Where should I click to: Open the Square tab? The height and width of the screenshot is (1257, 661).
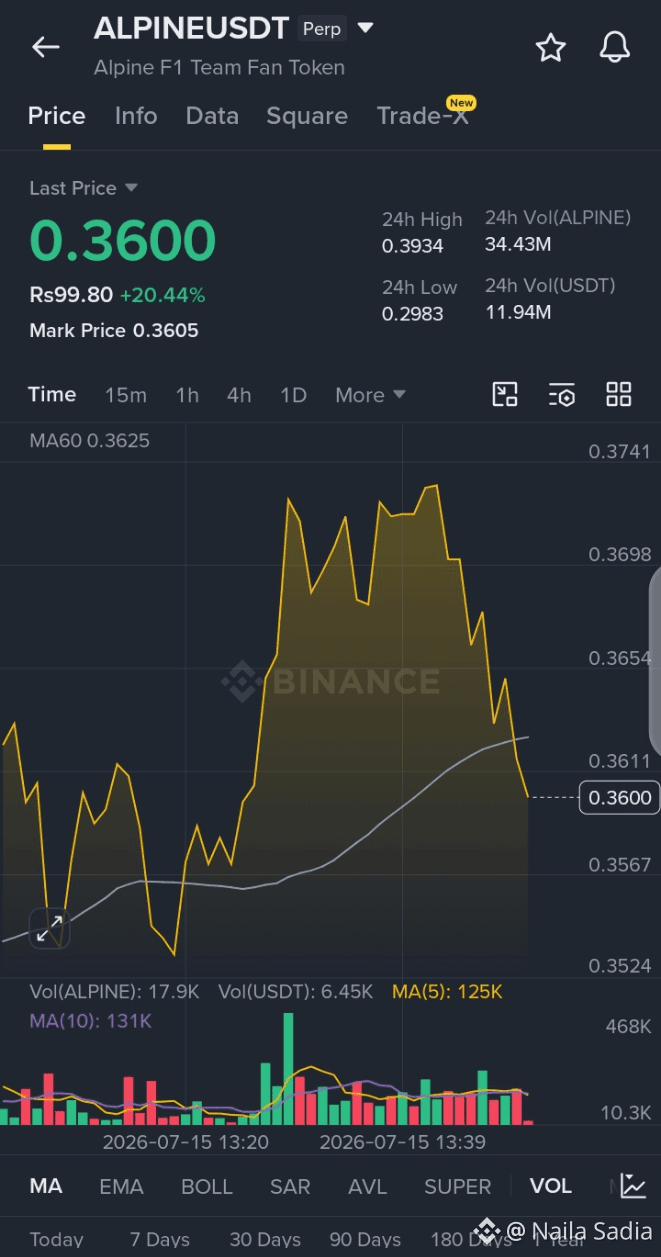click(307, 116)
